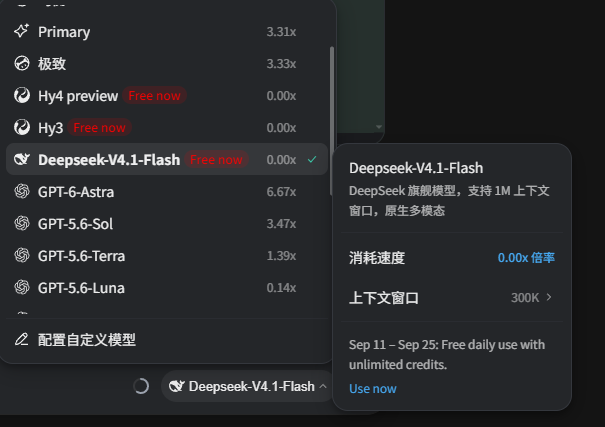Click the loading spinner beside model selector
This screenshot has height=427, width=605.
[x=141, y=386]
